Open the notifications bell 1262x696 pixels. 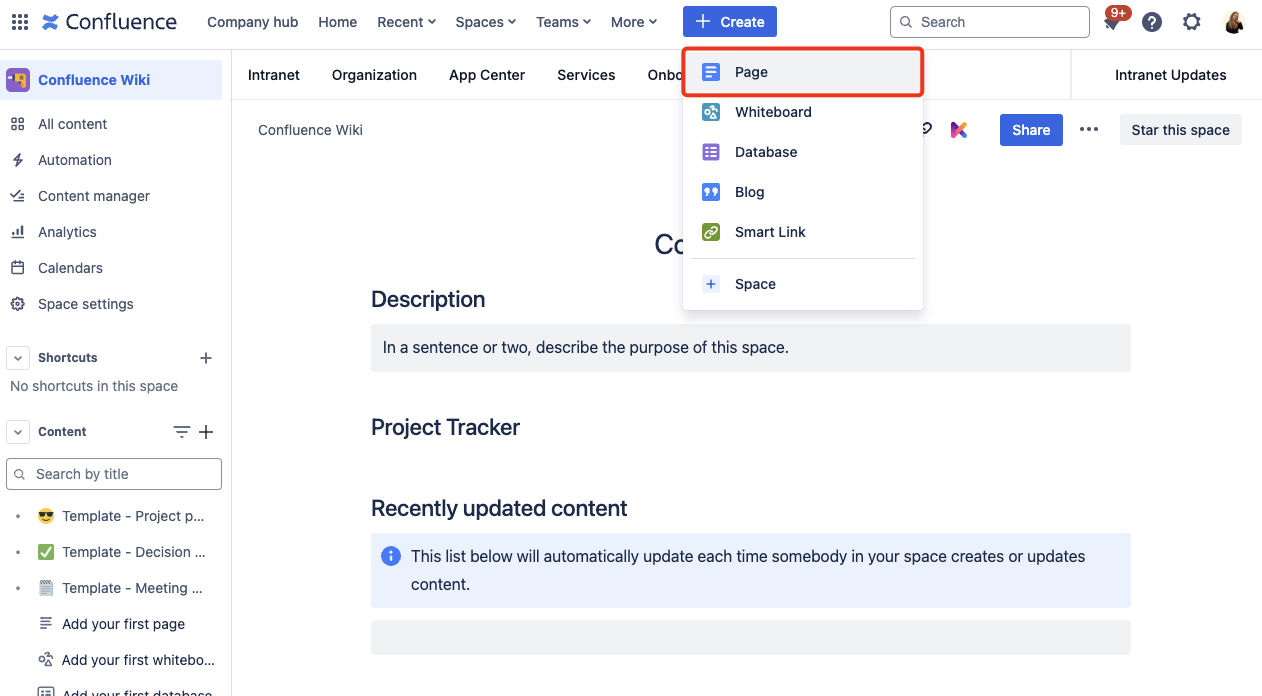point(1111,21)
